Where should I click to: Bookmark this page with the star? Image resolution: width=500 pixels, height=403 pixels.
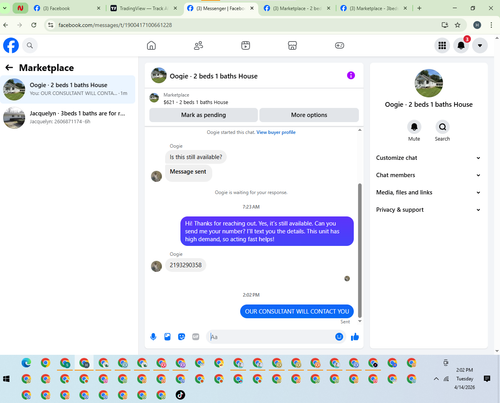coord(458,25)
